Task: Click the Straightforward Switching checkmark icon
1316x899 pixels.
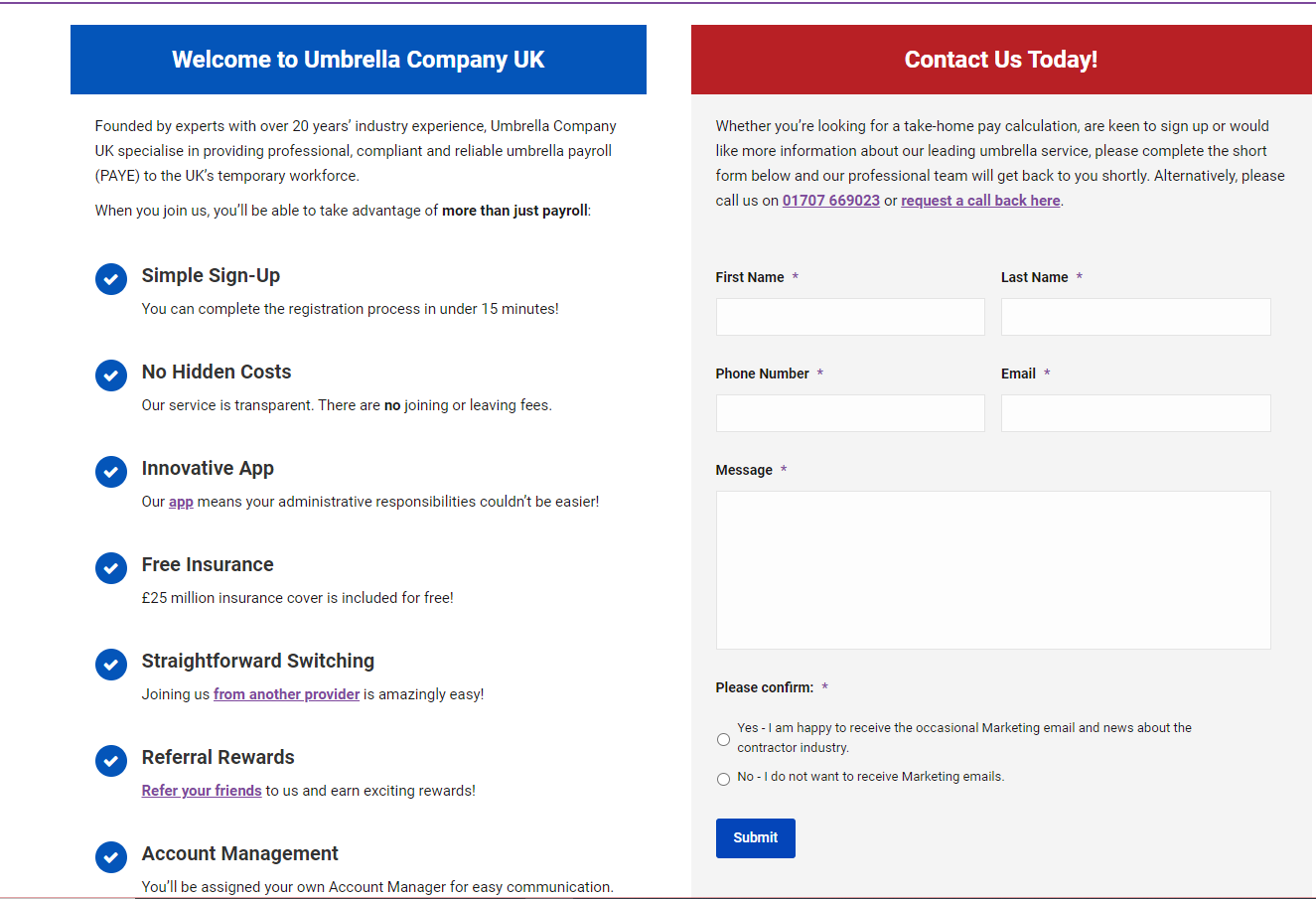Action: [110, 665]
